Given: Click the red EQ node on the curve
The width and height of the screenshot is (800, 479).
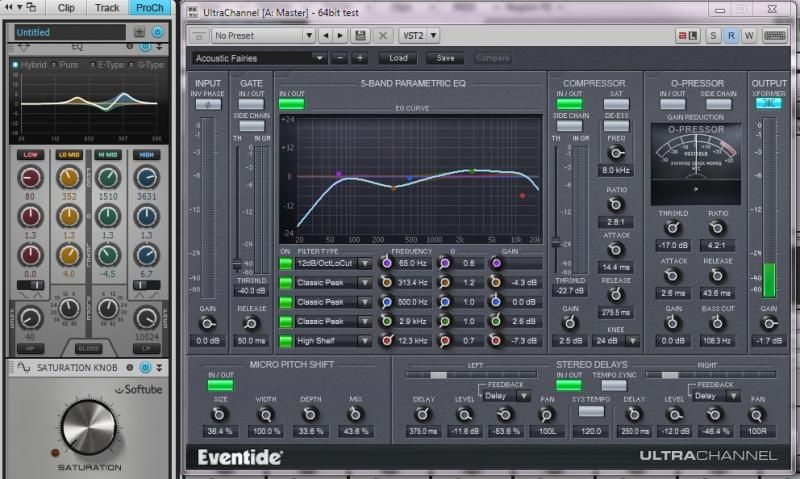Looking at the screenshot, I should 522,195.
